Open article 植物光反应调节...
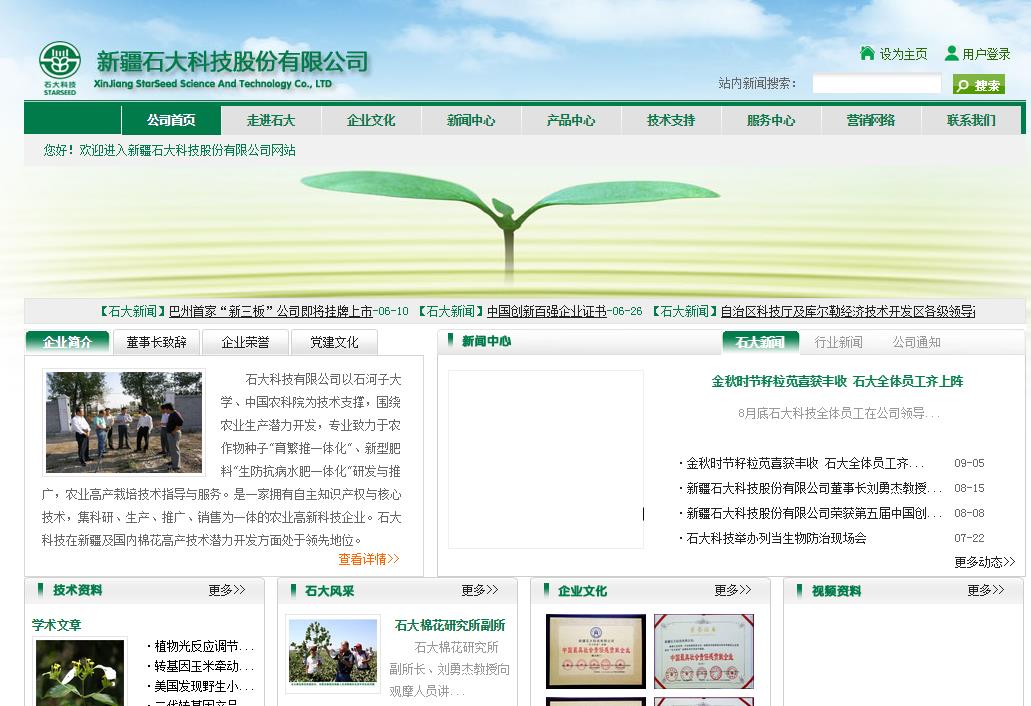The height and width of the screenshot is (706, 1031). 204,646
